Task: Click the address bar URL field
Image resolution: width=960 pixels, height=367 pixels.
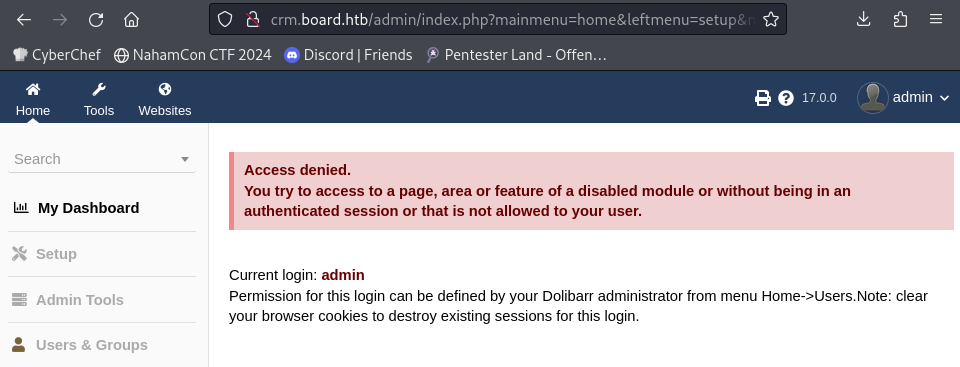Action: click(511, 20)
